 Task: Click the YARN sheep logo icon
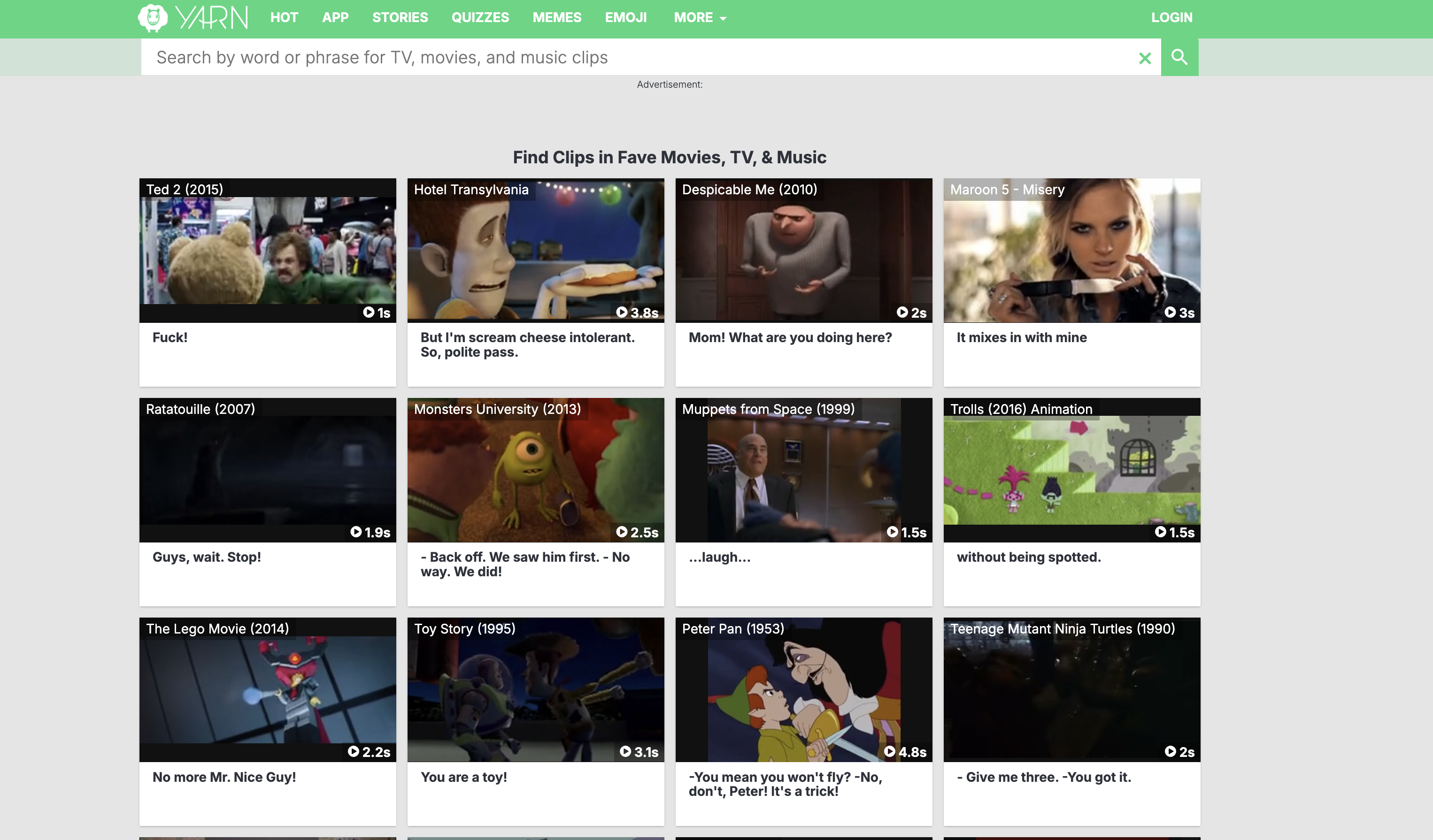[153, 18]
